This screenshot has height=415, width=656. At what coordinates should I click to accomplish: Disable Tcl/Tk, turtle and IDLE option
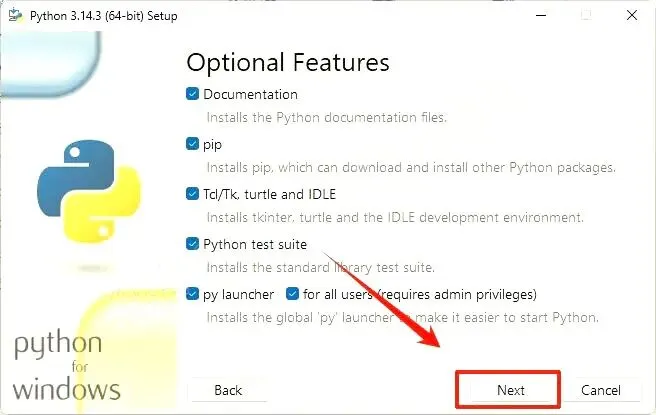[x=193, y=194]
